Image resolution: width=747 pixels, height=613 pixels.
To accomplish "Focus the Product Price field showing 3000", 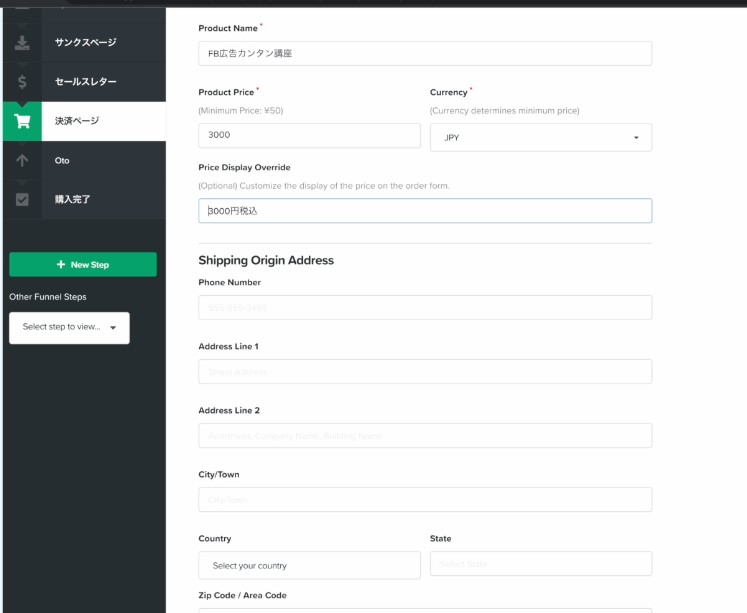I will point(309,136).
